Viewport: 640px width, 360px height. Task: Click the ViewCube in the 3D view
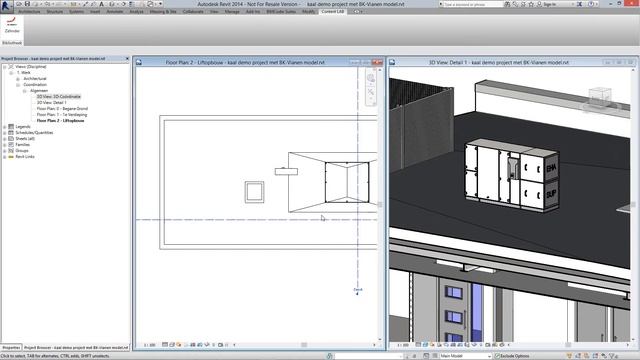(600, 98)
